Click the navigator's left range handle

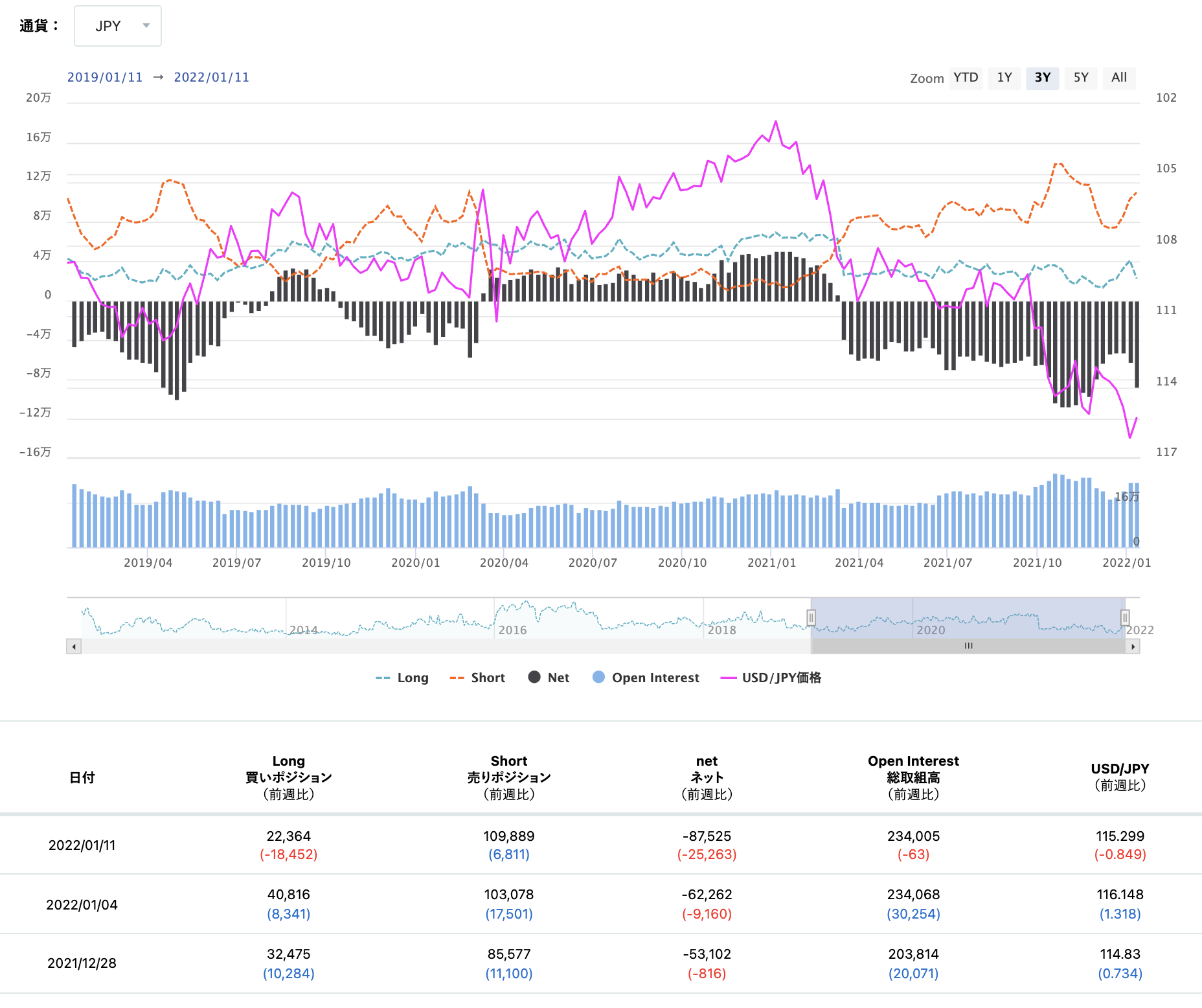[811, 617]
